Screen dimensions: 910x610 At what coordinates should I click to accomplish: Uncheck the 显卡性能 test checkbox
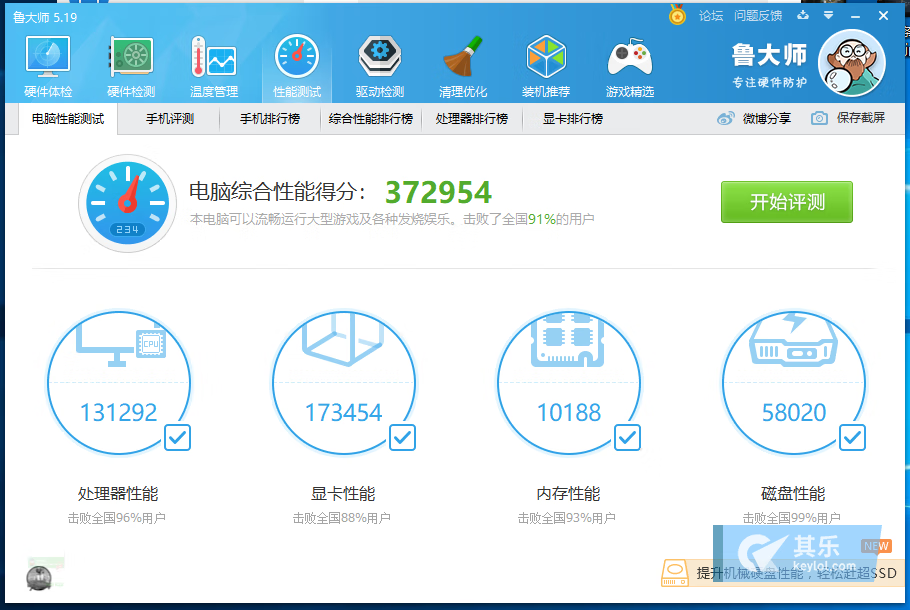tap(402, 437)
